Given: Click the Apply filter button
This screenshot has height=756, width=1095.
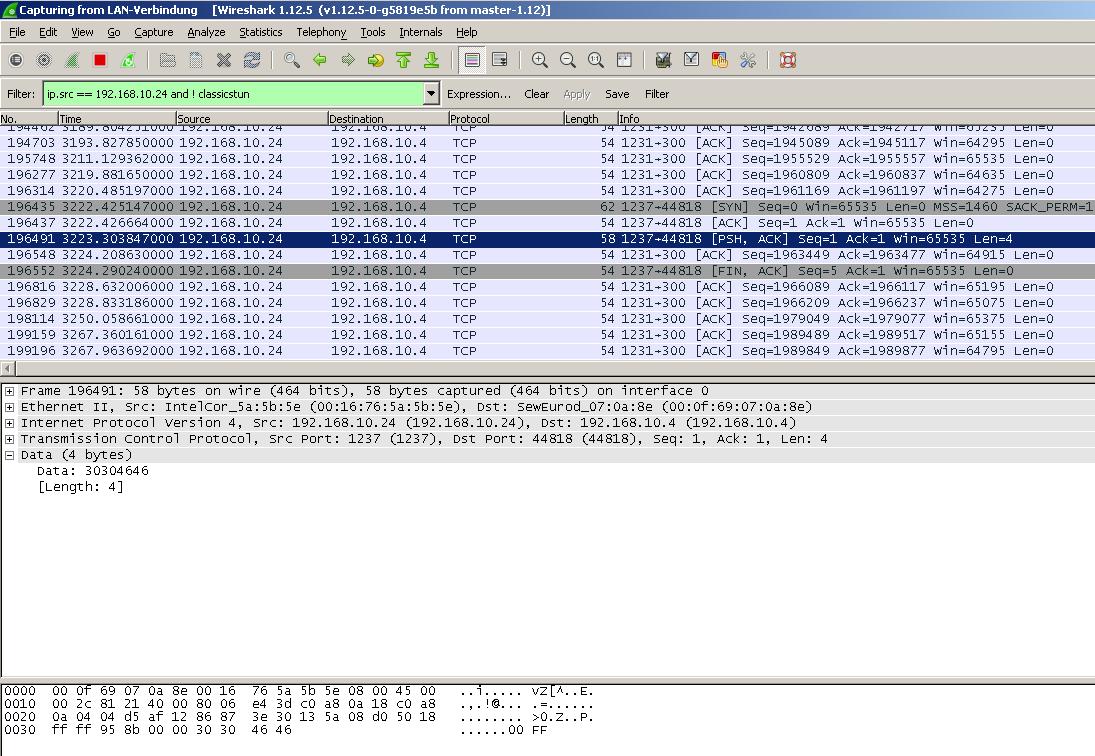Looking at the screenshot, I should click(576, 94).
